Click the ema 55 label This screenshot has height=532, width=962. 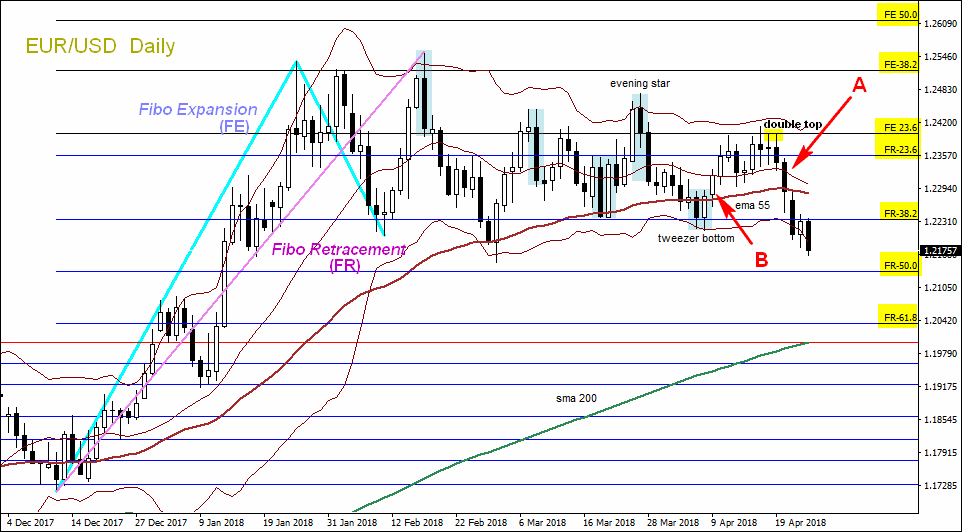[x=752, y=206]
